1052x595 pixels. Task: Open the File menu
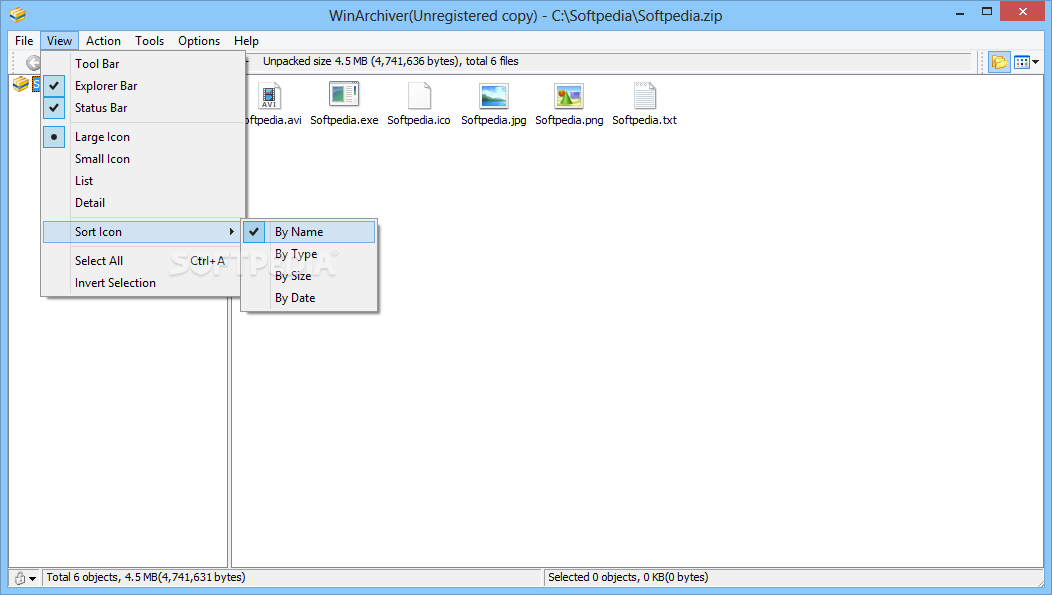coord(24,41)
